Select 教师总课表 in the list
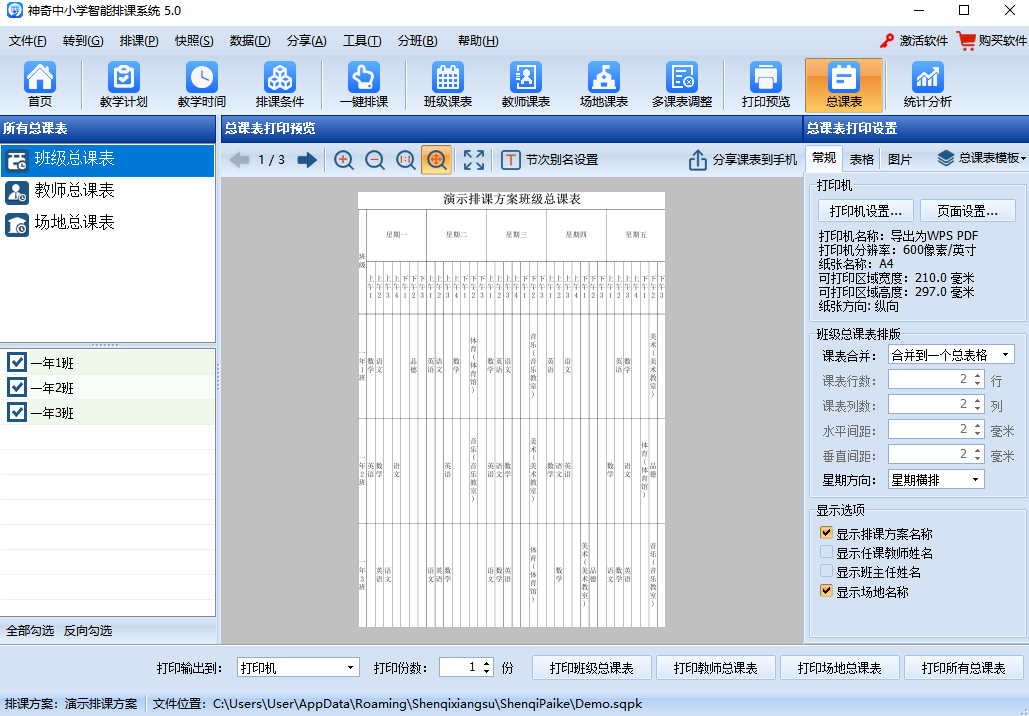 pos(74,191)
